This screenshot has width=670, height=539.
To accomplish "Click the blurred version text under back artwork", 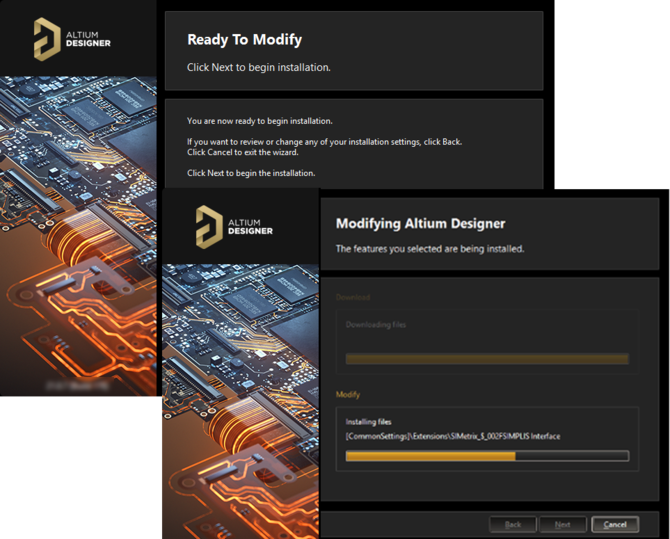I will coord(78,384).
